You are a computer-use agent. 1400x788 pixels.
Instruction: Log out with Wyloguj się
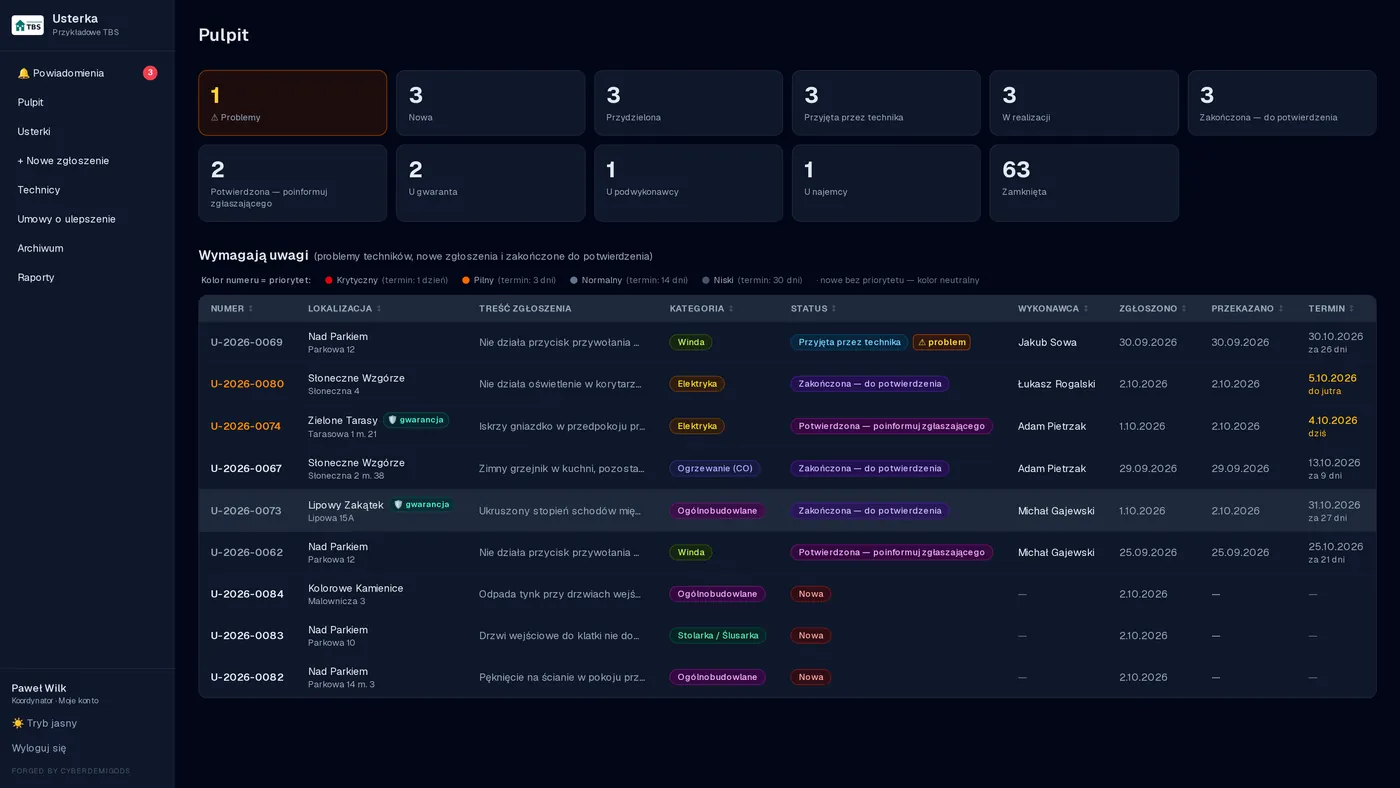click(39, 748)
